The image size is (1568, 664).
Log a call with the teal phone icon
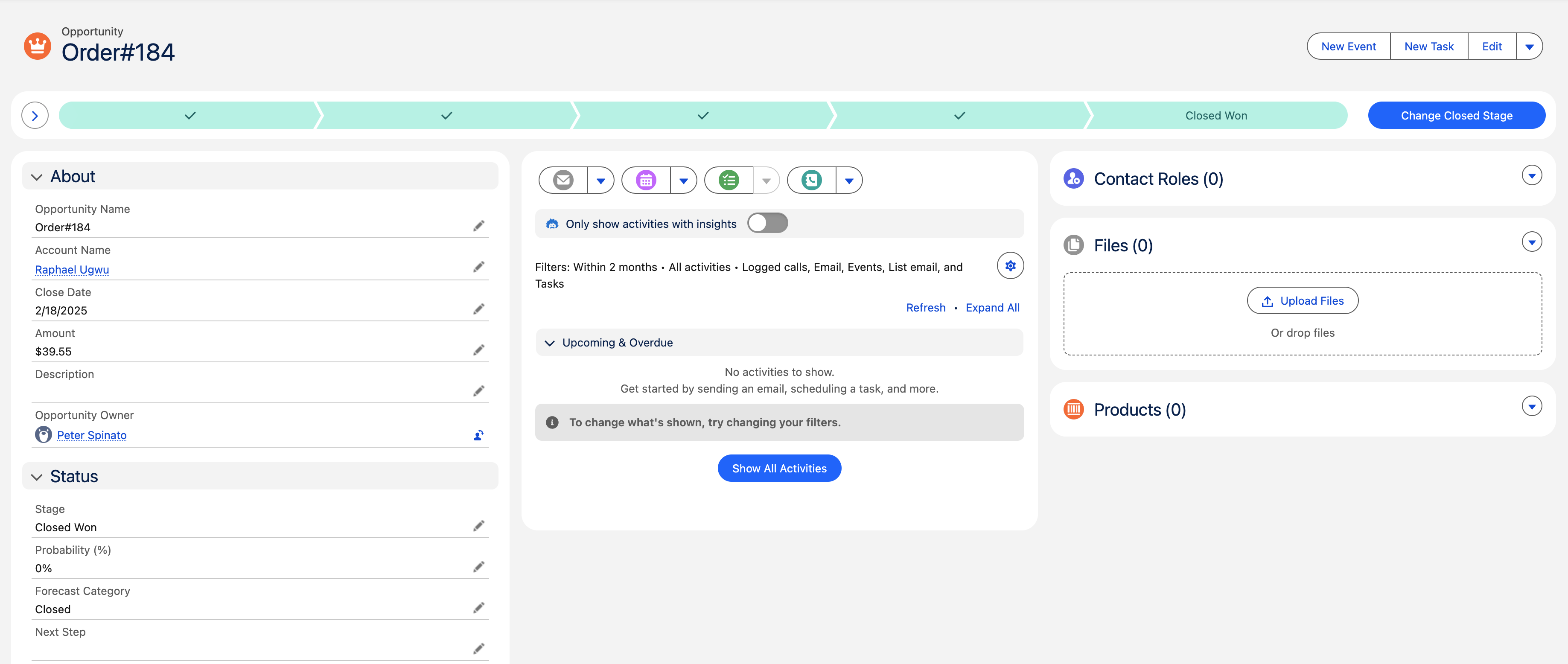coord(811,180)
